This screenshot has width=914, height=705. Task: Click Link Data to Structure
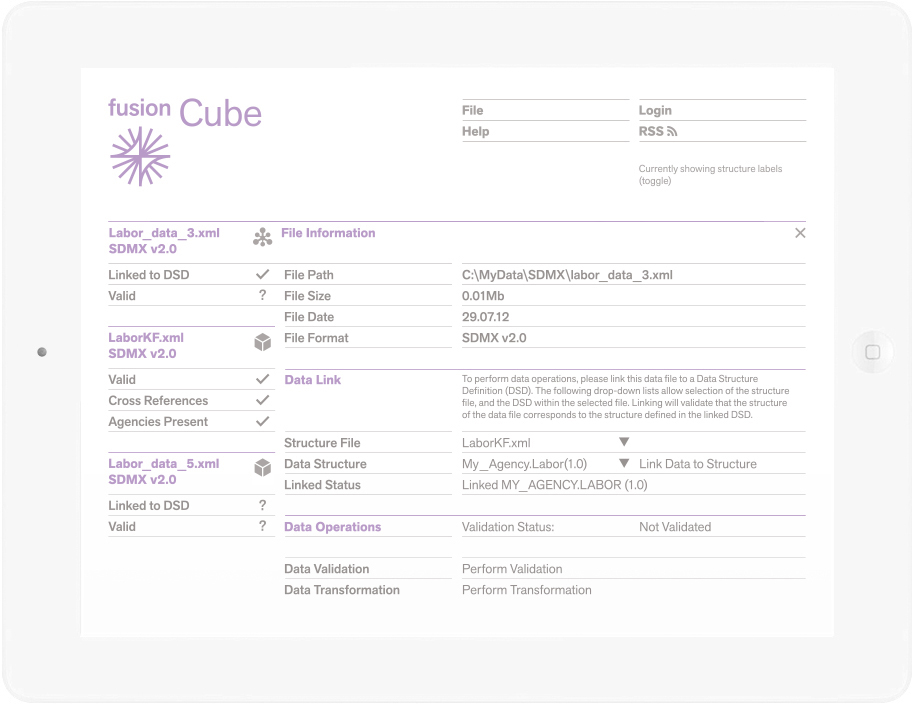(x=697, y=464)
